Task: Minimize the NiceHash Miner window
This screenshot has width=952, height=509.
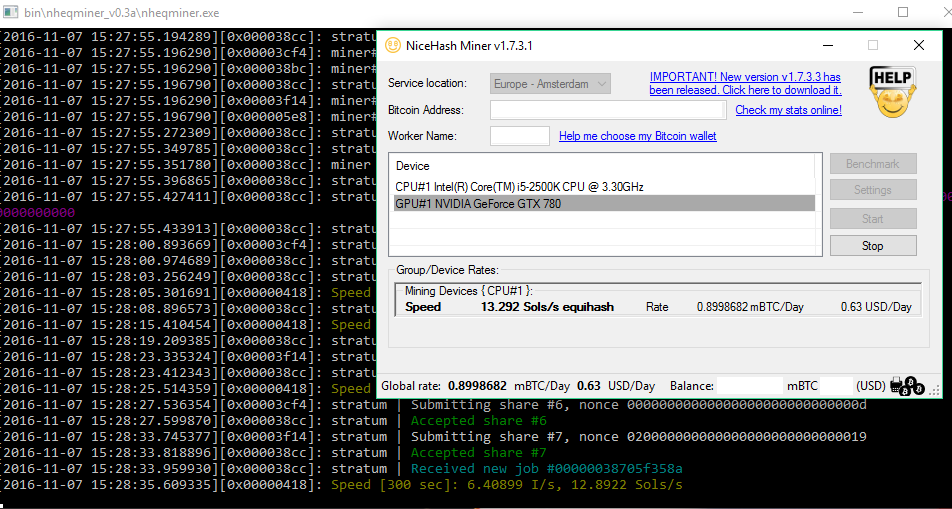Action: pos(828,45)
